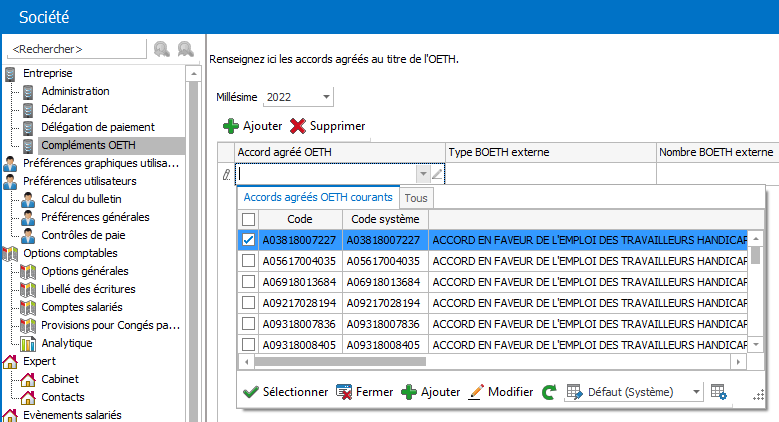Click the Délégation de paiement icon
Screen dimensions: 779x422
tap(28, 127)
